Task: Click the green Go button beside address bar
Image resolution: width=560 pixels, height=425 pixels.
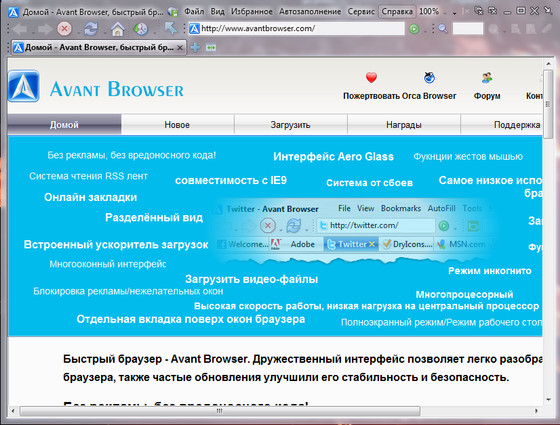Action: tap(414, 29)
